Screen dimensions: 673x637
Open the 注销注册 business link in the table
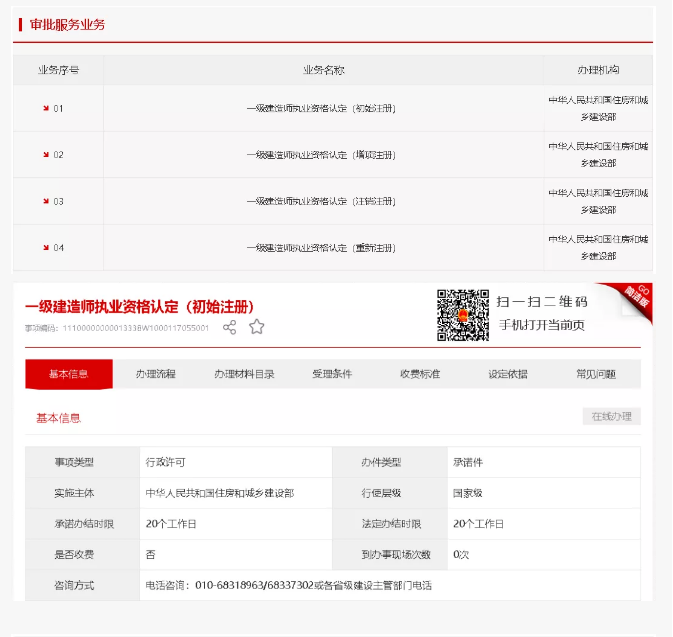point(321,201)
